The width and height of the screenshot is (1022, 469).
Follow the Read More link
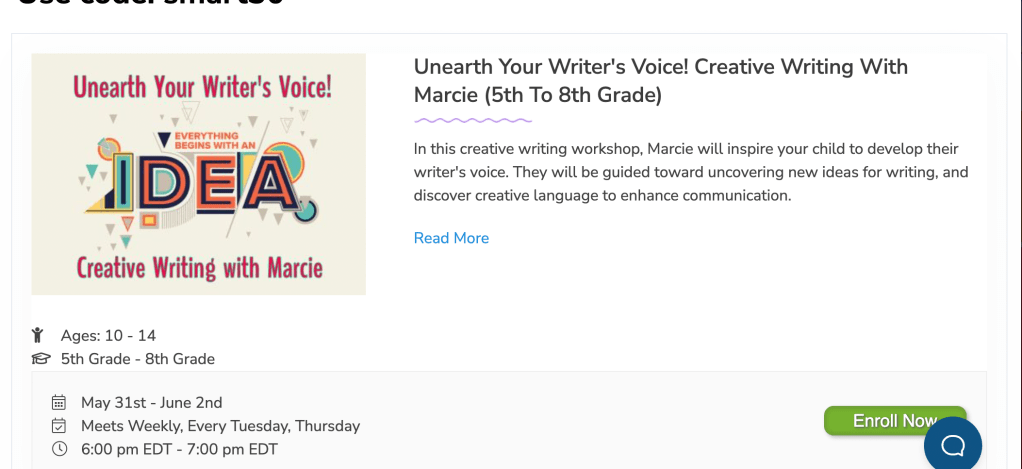pyautogui.click(x=451, y=238)
